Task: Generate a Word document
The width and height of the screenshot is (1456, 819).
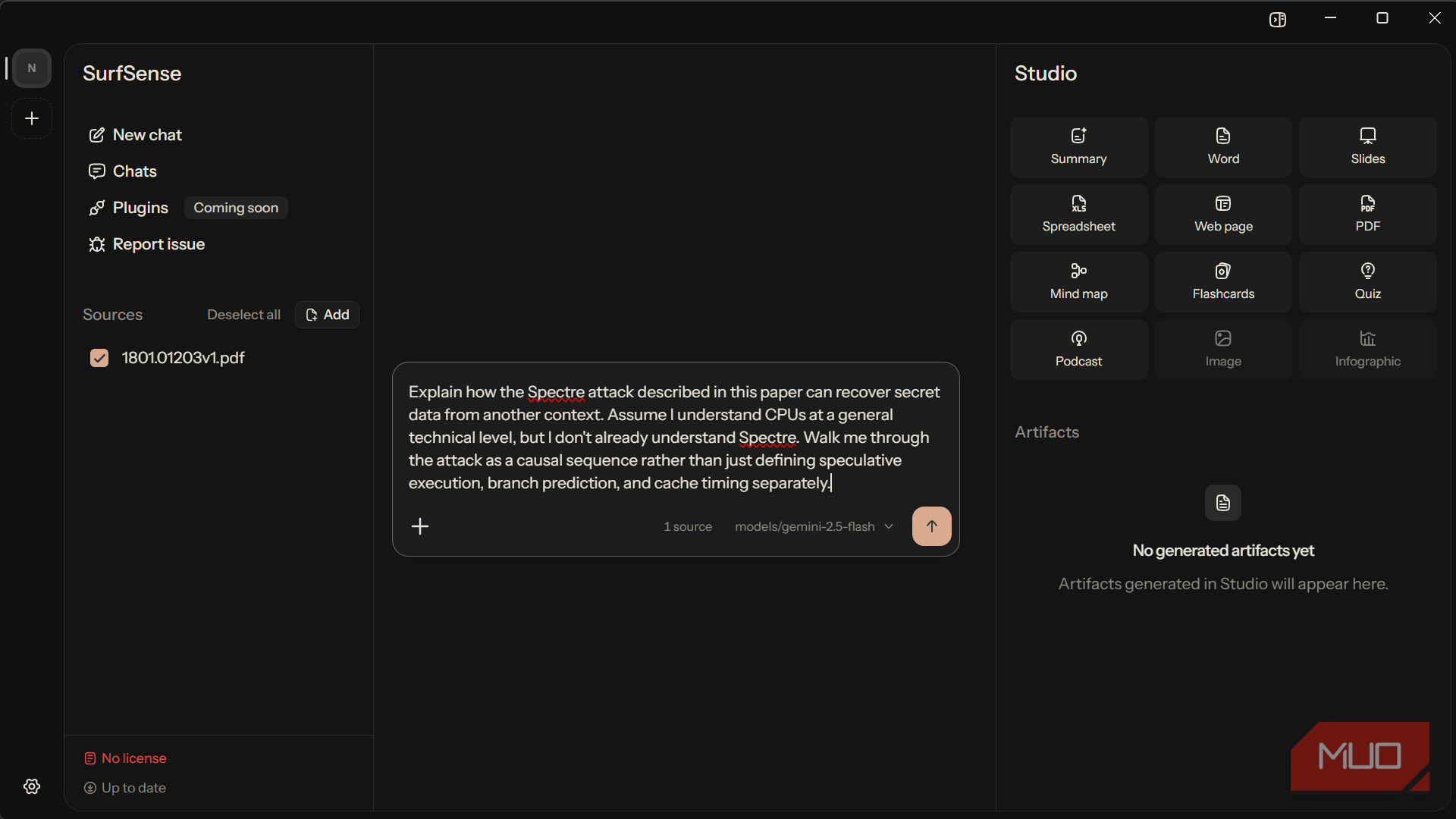Action: [1223, 147]
